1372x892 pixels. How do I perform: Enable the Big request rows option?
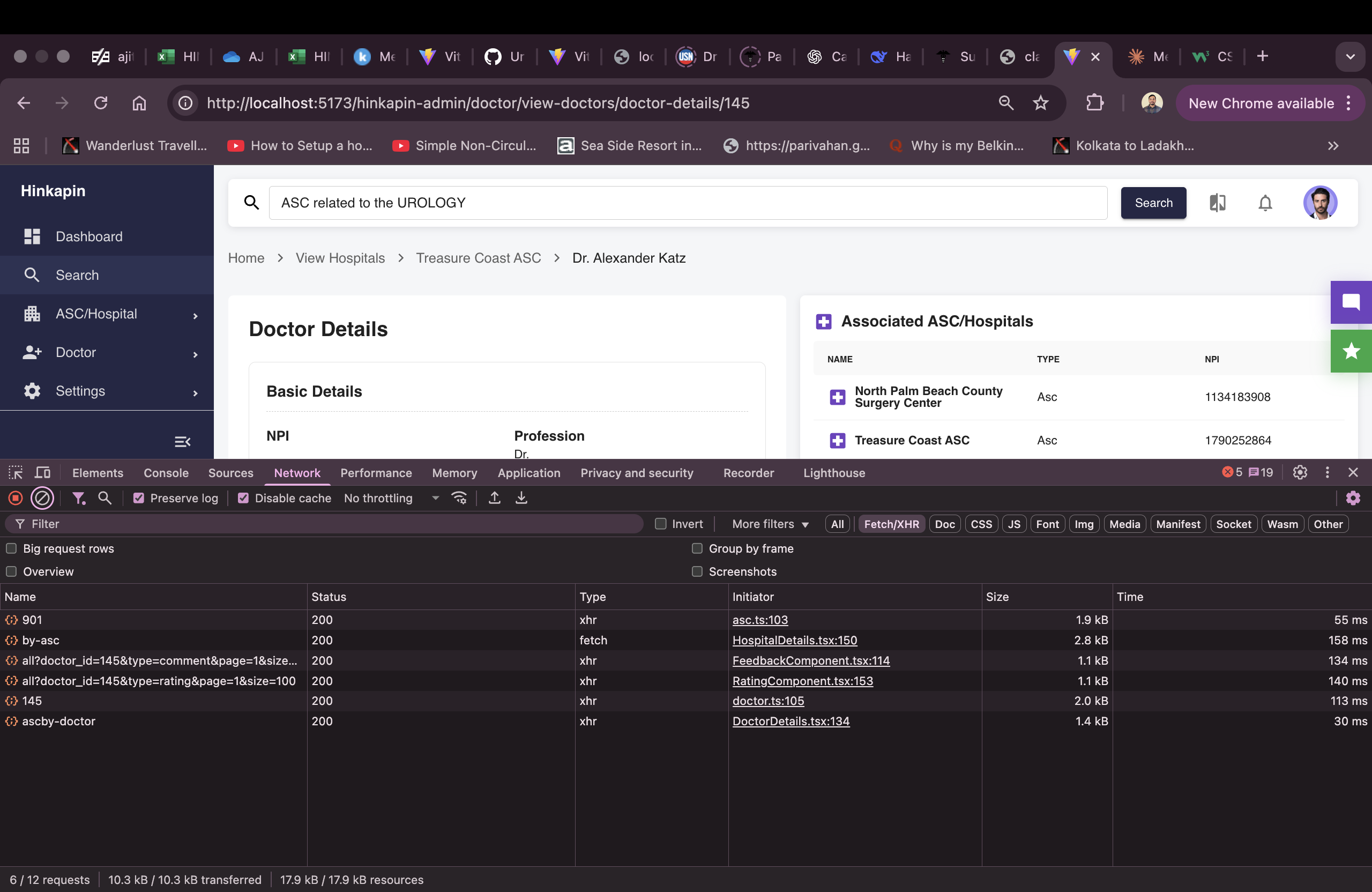pos(12,548)
